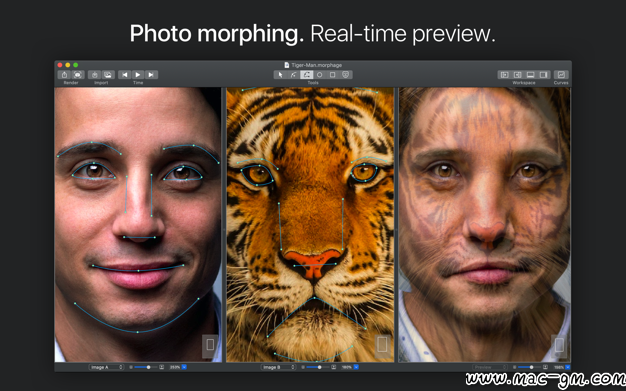Choose the circle shape tool
Image resolution: width=626 pixels, height=391 pixels.
click(319, 75)
